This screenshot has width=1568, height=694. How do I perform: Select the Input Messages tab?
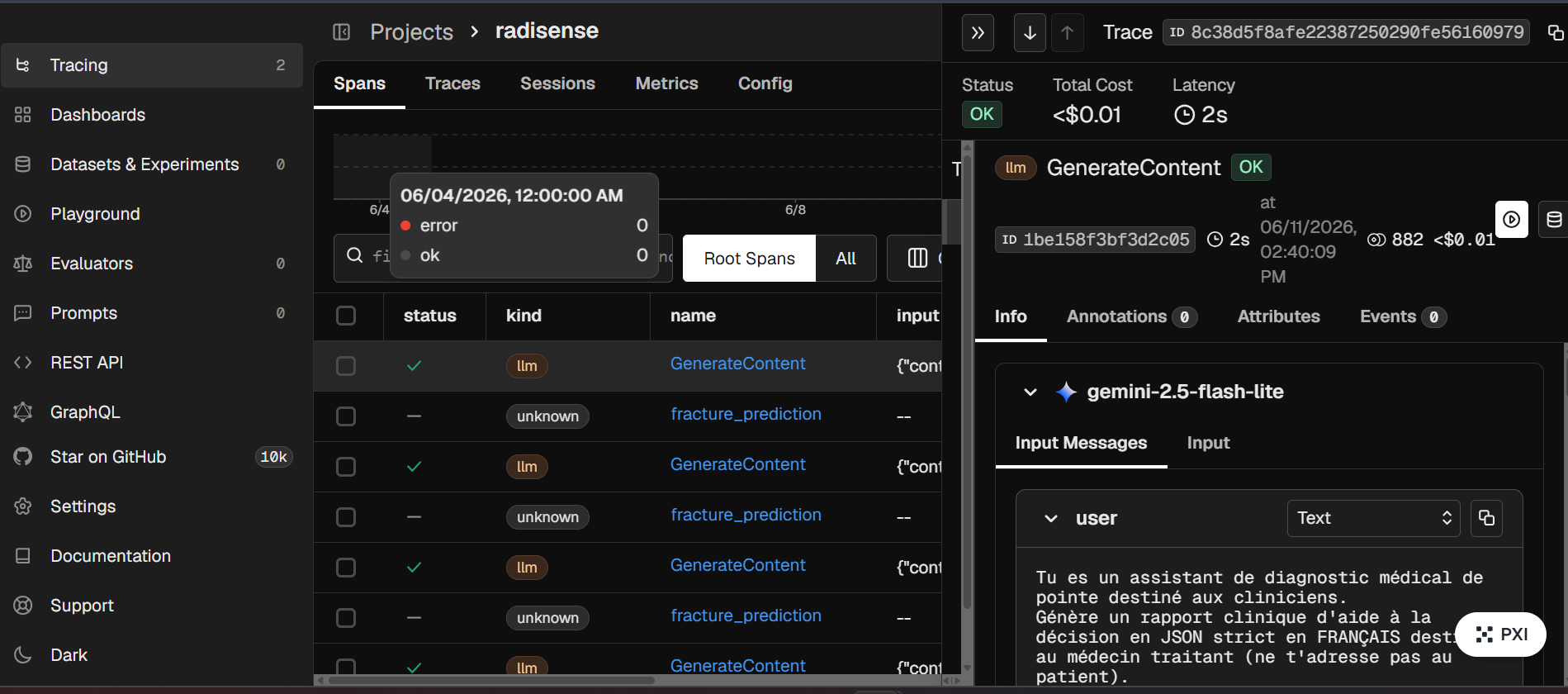tap(1081, 443)
